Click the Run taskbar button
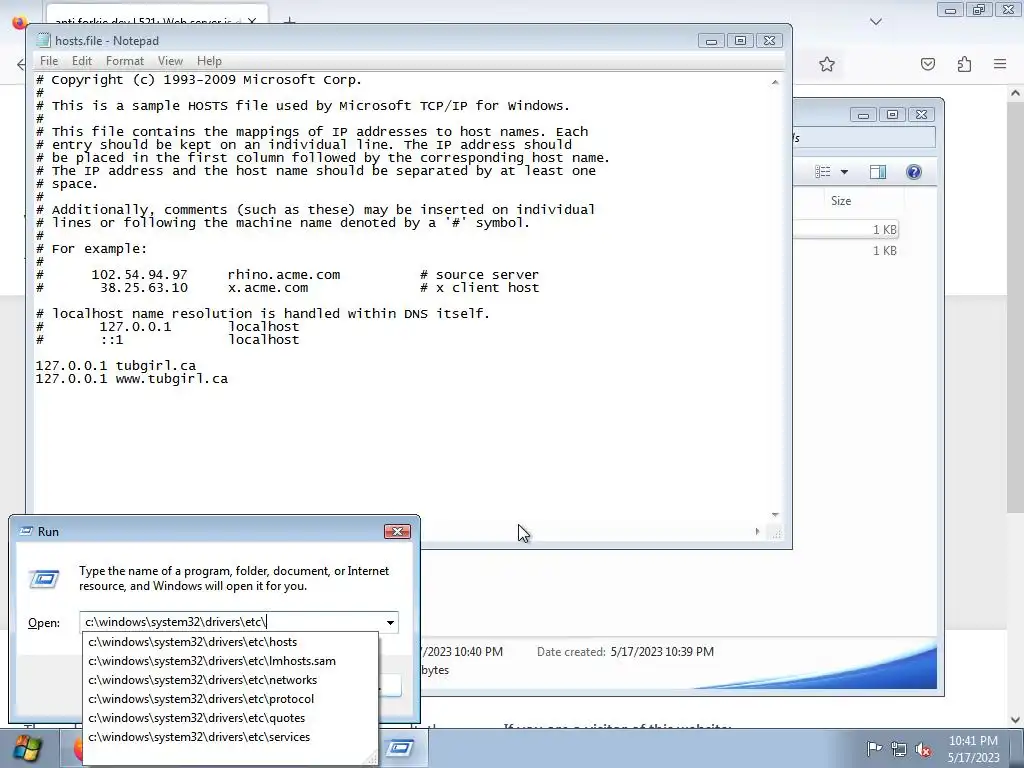The height and width of the screenshot is (768, 1024). tap(400, 748)
